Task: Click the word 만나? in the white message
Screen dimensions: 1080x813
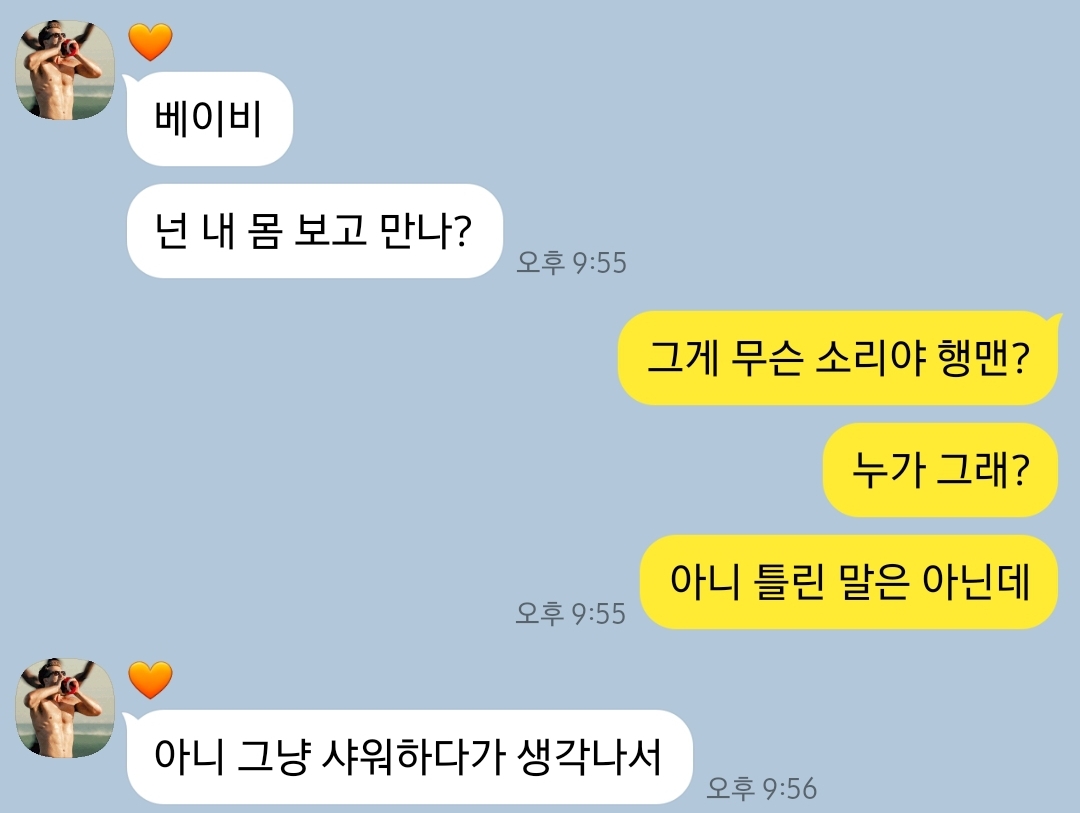Action: 425,231
